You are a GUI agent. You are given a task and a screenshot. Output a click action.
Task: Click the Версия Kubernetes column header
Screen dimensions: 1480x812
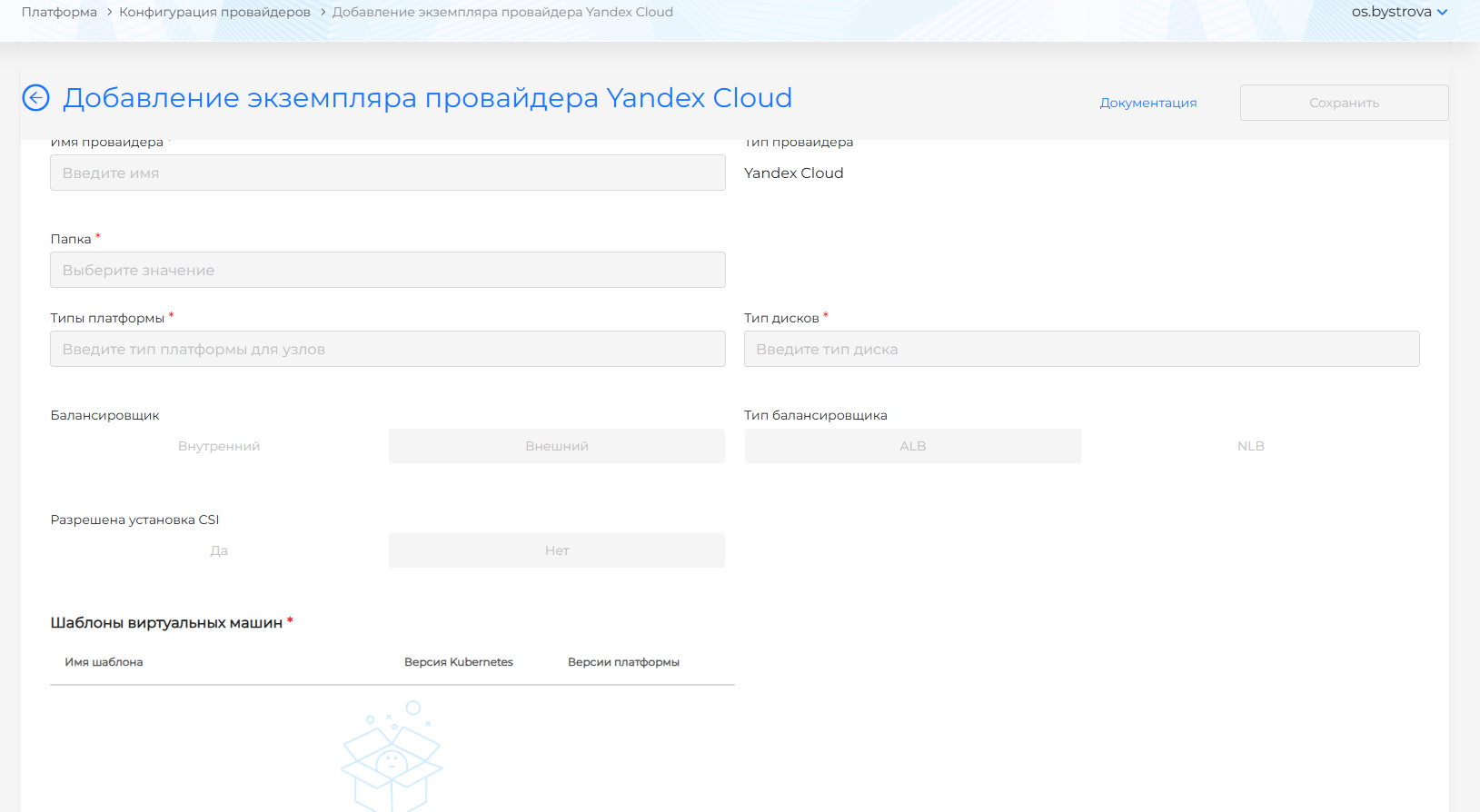coord(459,662)
